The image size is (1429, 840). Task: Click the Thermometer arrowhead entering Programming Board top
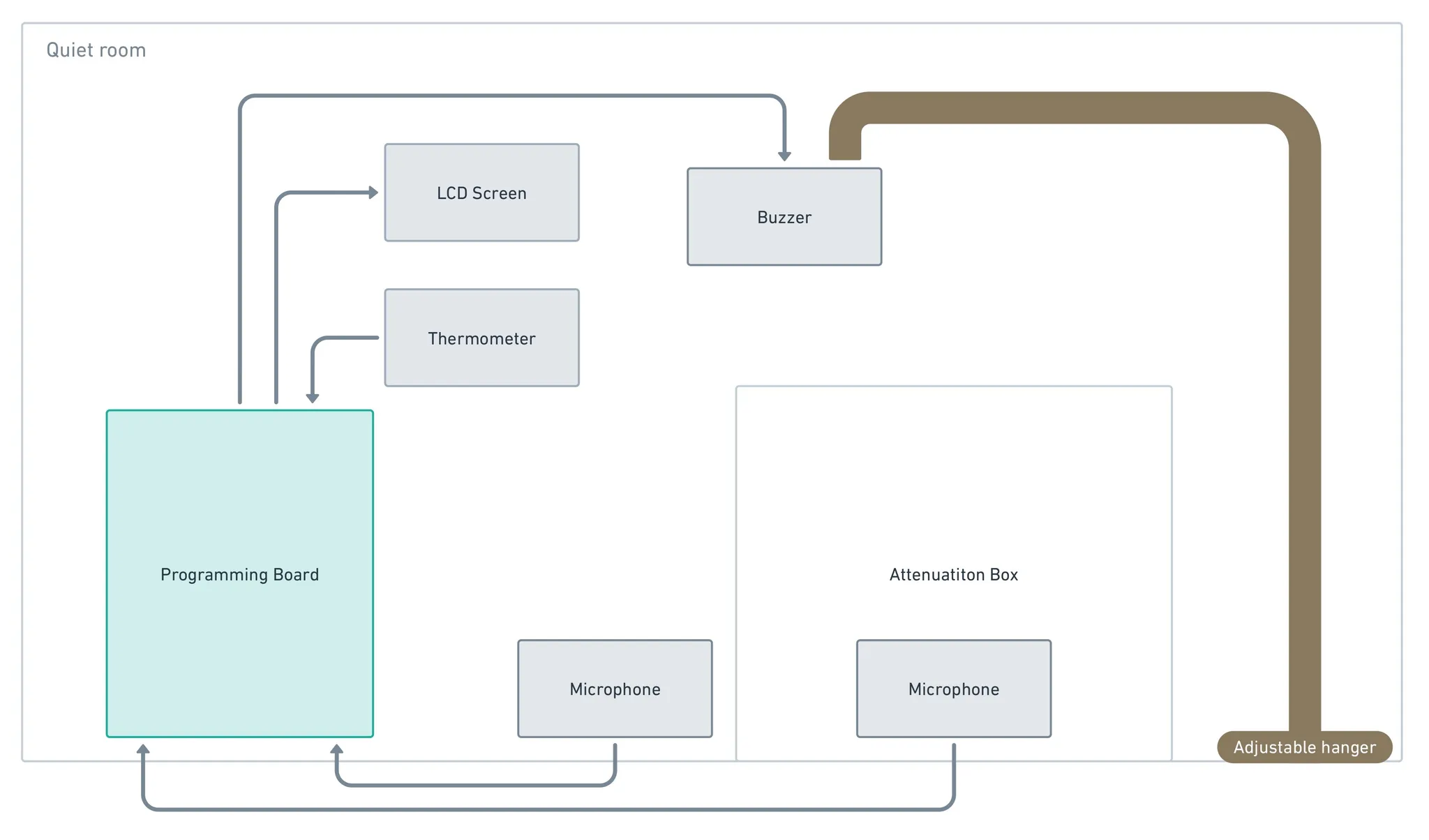(313, 398)
